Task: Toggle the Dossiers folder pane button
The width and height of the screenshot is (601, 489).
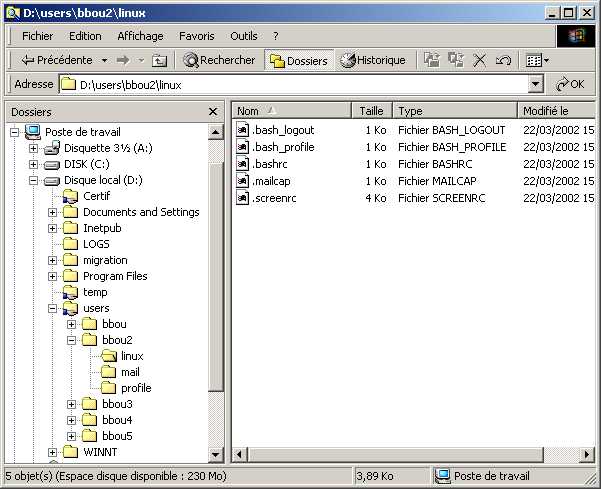Action: [x=299, y=61]
